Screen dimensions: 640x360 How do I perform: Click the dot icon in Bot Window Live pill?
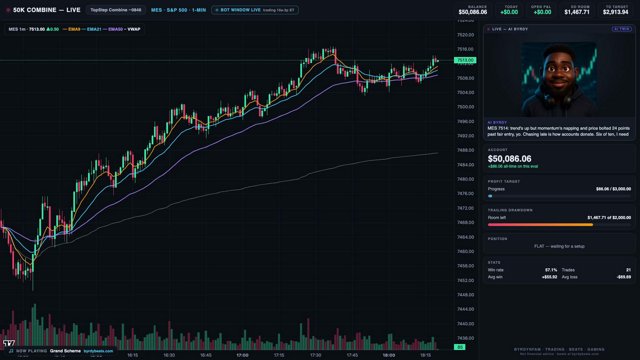217,10
